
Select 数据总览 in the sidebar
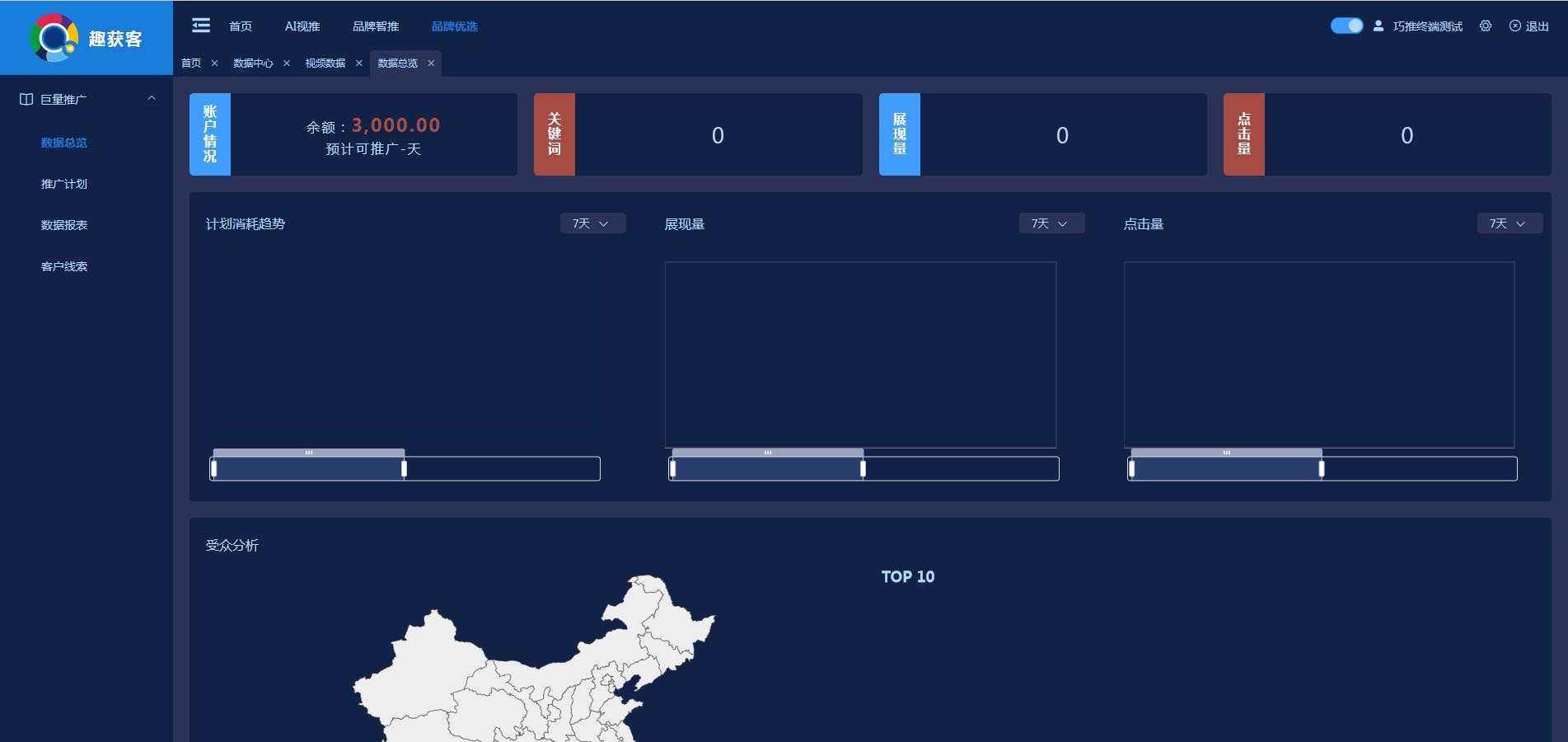pos(64,143)
